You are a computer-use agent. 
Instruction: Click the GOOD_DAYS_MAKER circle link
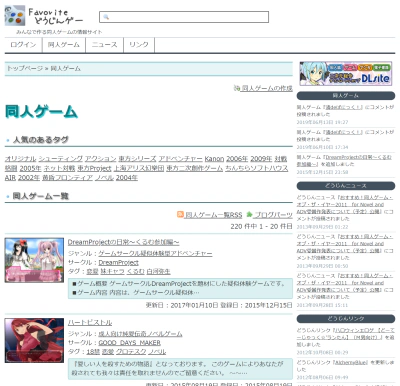[x=130, y=343]
